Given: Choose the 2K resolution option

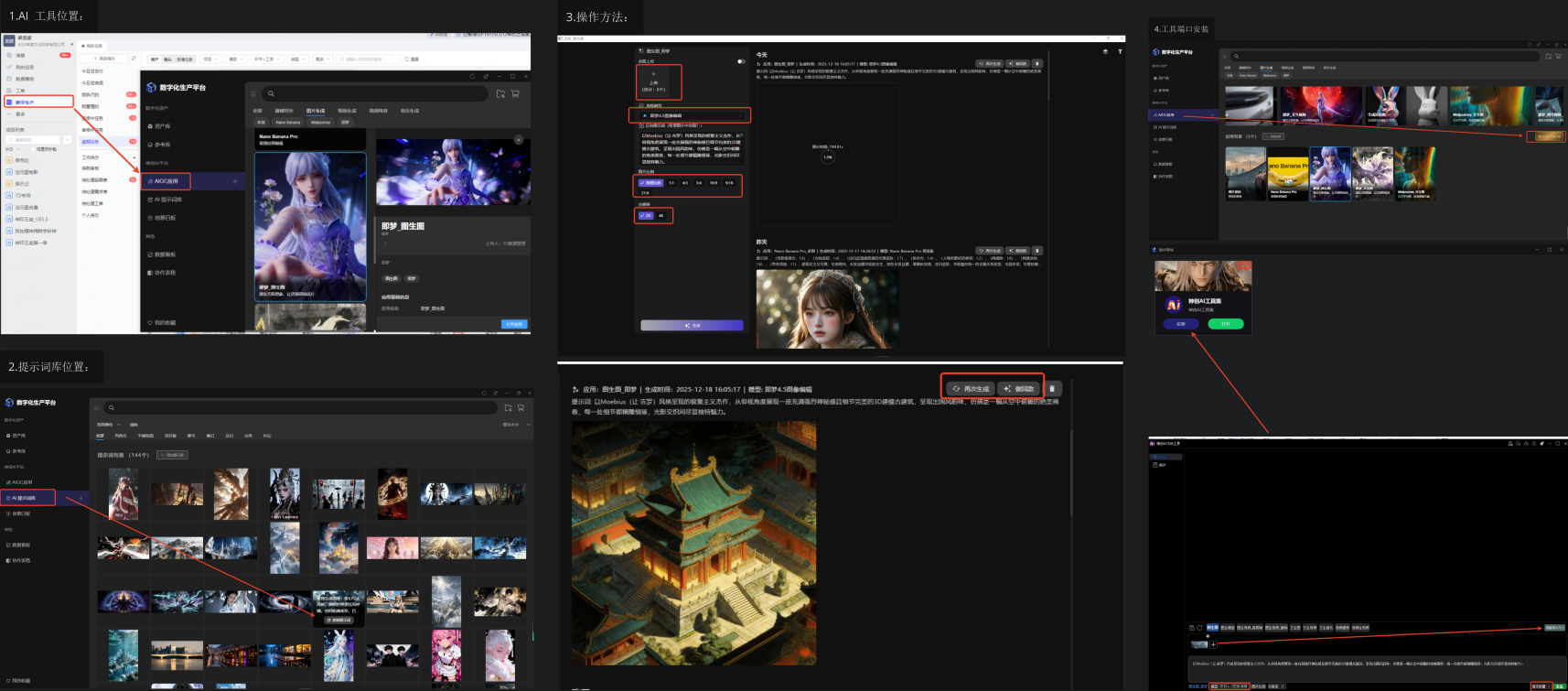Looking at the screenshot, I should click(646, 215).
